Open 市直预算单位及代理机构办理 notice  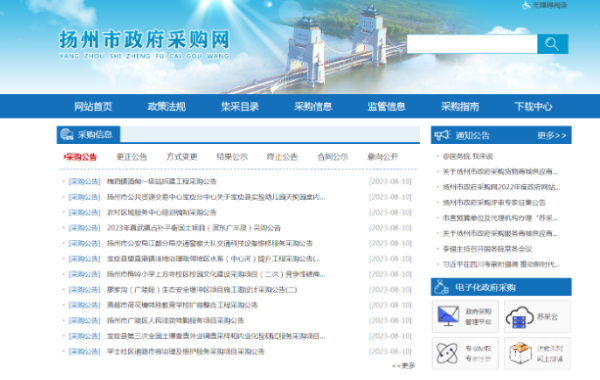coord(500,218)
